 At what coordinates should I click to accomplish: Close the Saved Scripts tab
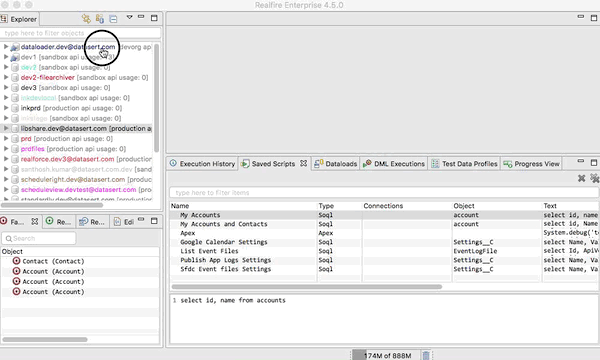point(303,163)
